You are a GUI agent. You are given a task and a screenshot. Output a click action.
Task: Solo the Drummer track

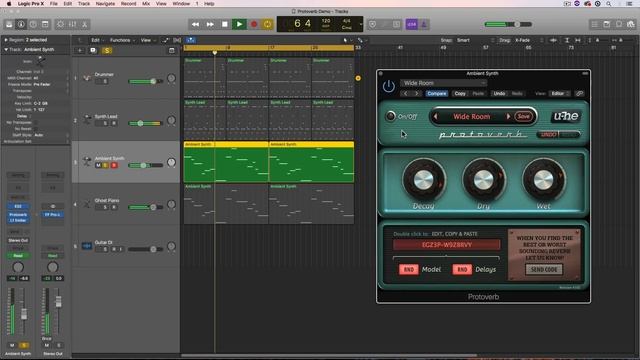[105, 81]
